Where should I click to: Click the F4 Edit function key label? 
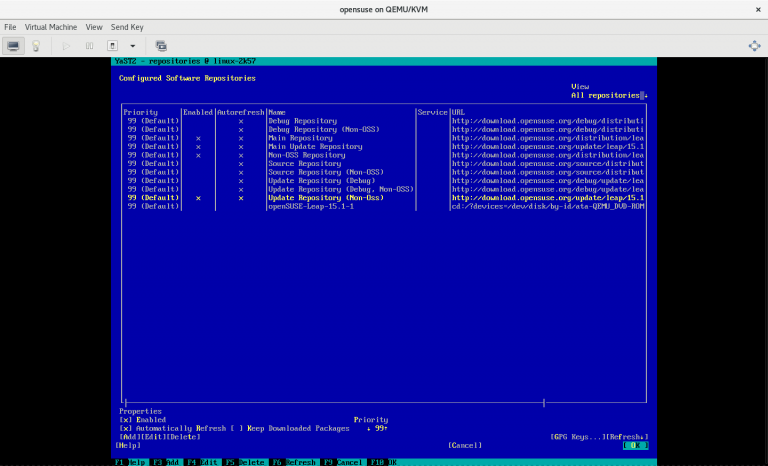tap(201, 462)
